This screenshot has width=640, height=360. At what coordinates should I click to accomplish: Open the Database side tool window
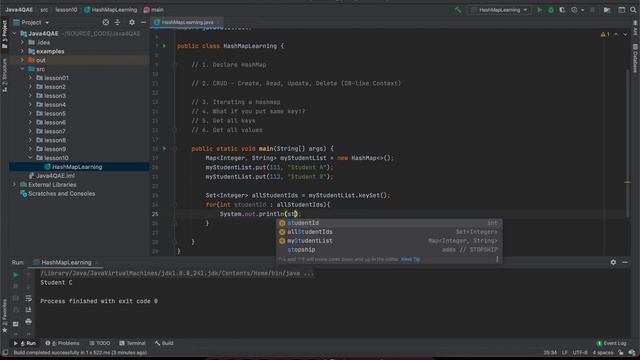coord(635,58)
